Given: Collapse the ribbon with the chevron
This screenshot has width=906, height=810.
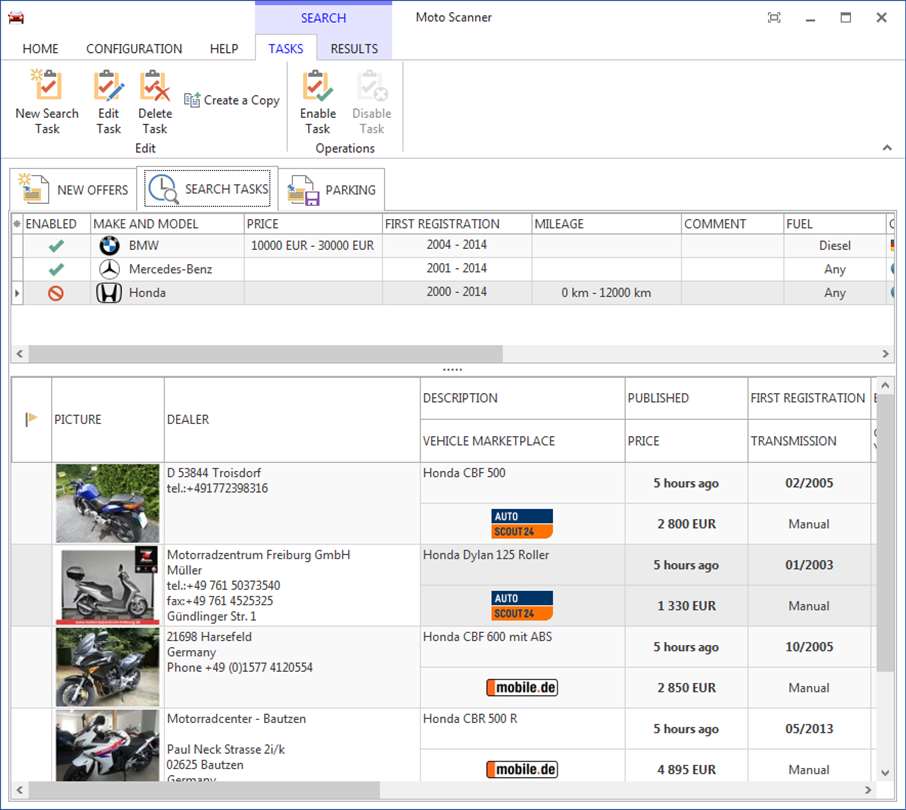Looking at the screenshot, I should point(886,148).
